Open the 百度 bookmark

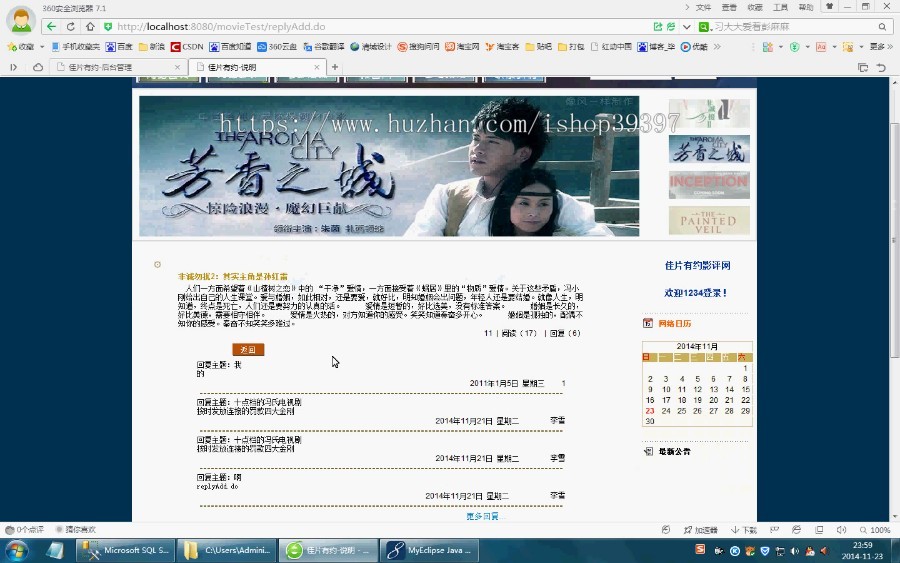click(119, 46)
